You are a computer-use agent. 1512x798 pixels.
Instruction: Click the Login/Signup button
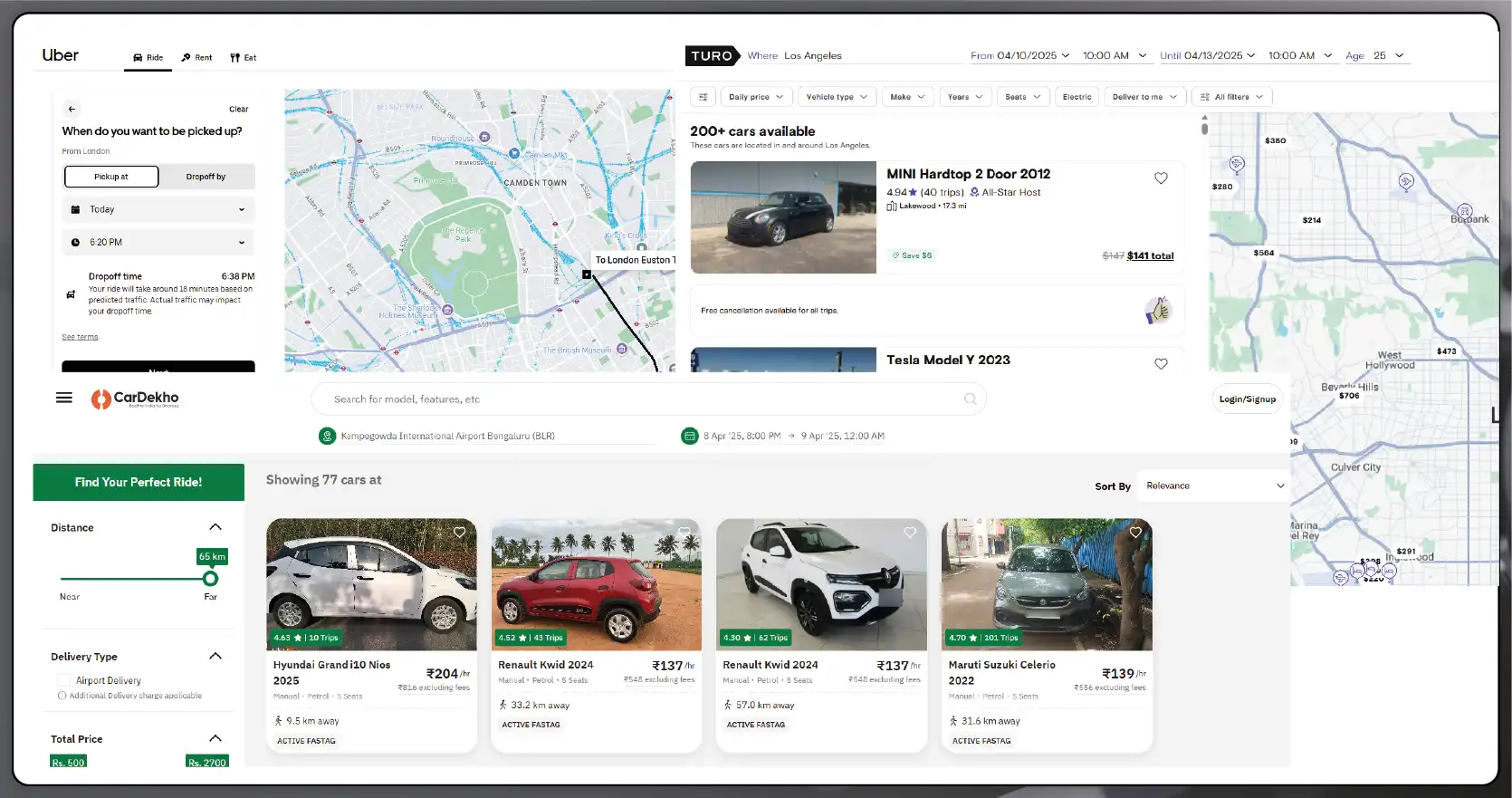tap(1247, 399)
